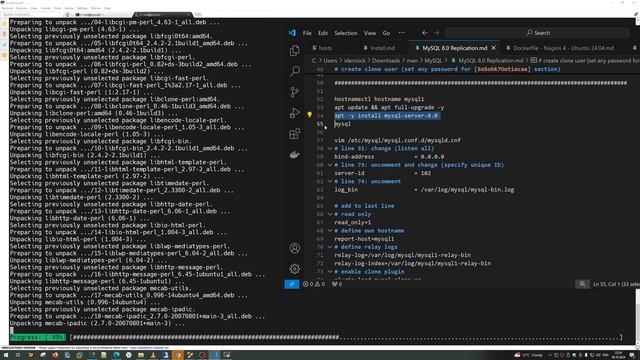Open the Selection menu
The width and height of the screenshot is (640, 360).
346,33
